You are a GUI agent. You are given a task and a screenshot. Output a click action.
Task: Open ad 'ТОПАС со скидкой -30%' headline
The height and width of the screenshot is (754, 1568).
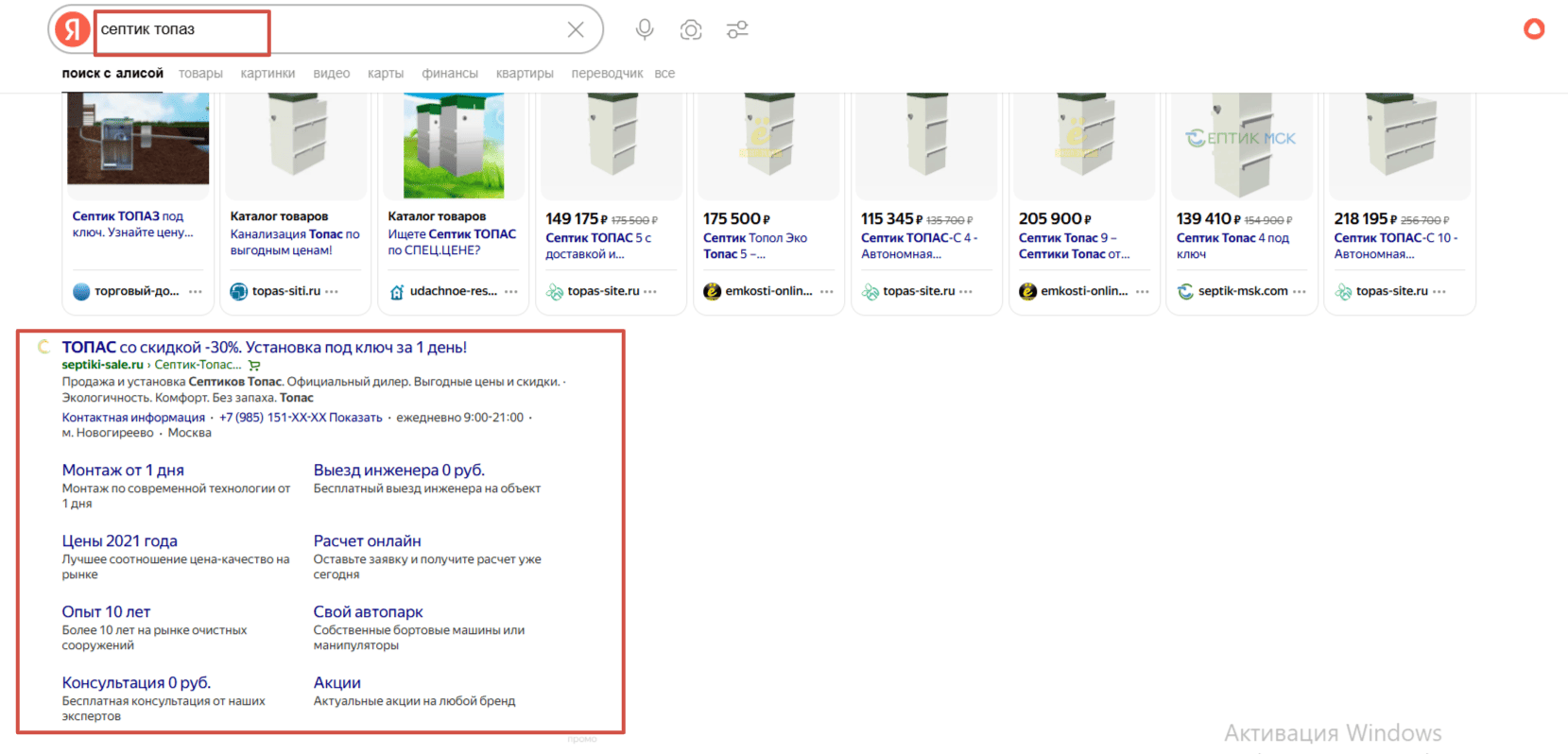[x=265, y=347]
